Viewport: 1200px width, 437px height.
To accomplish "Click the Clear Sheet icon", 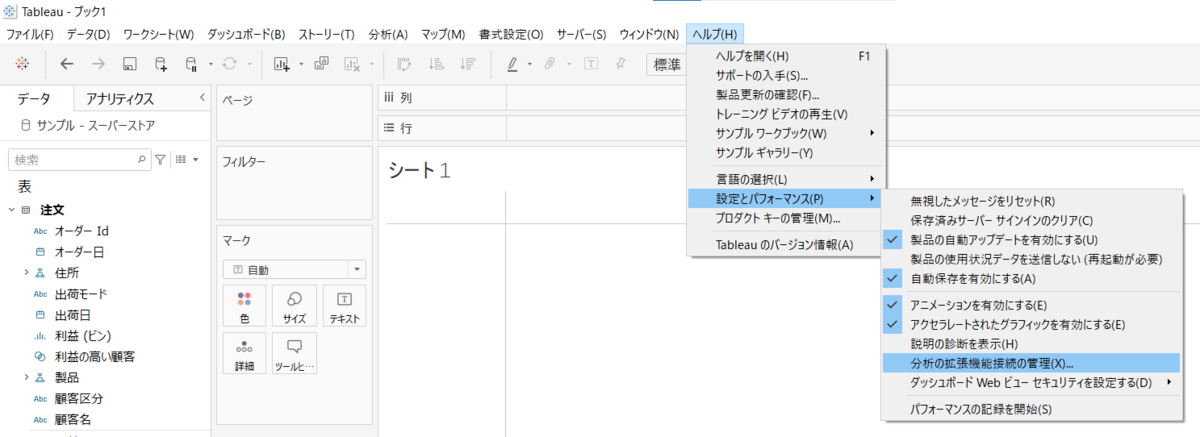I will tap(352, 64).
